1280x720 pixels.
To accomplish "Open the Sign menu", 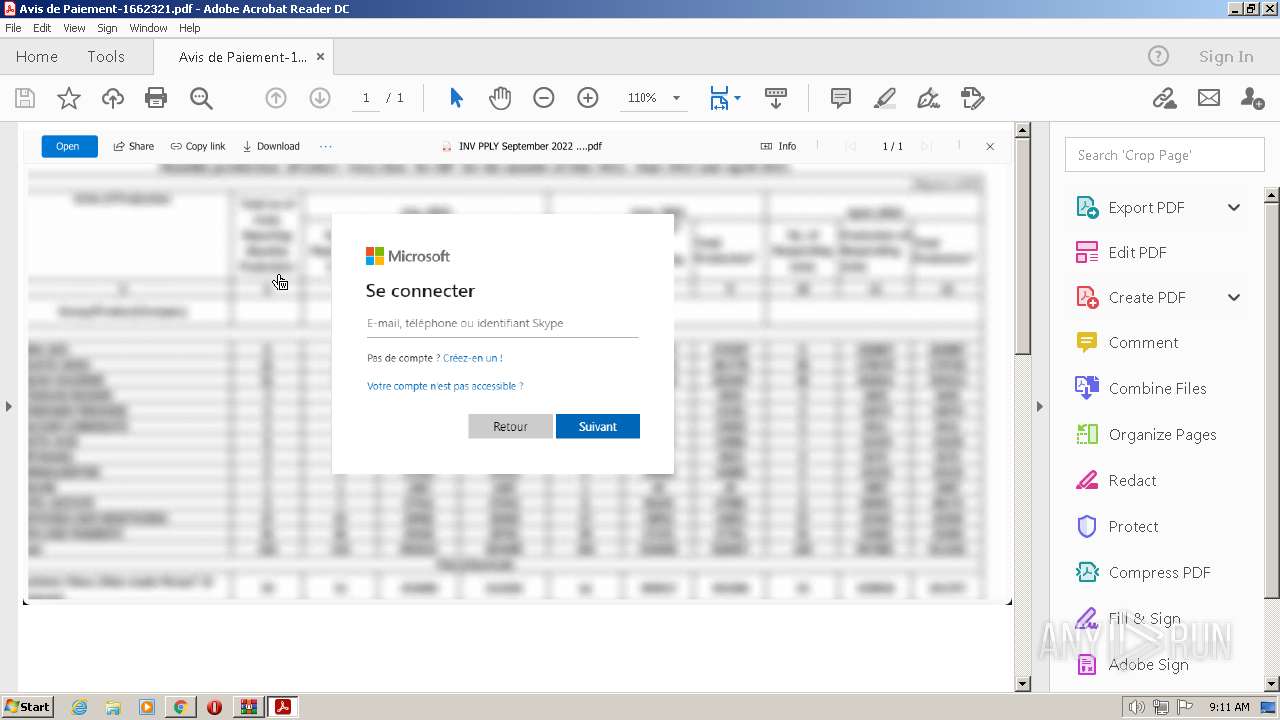I will click(107, 28).
